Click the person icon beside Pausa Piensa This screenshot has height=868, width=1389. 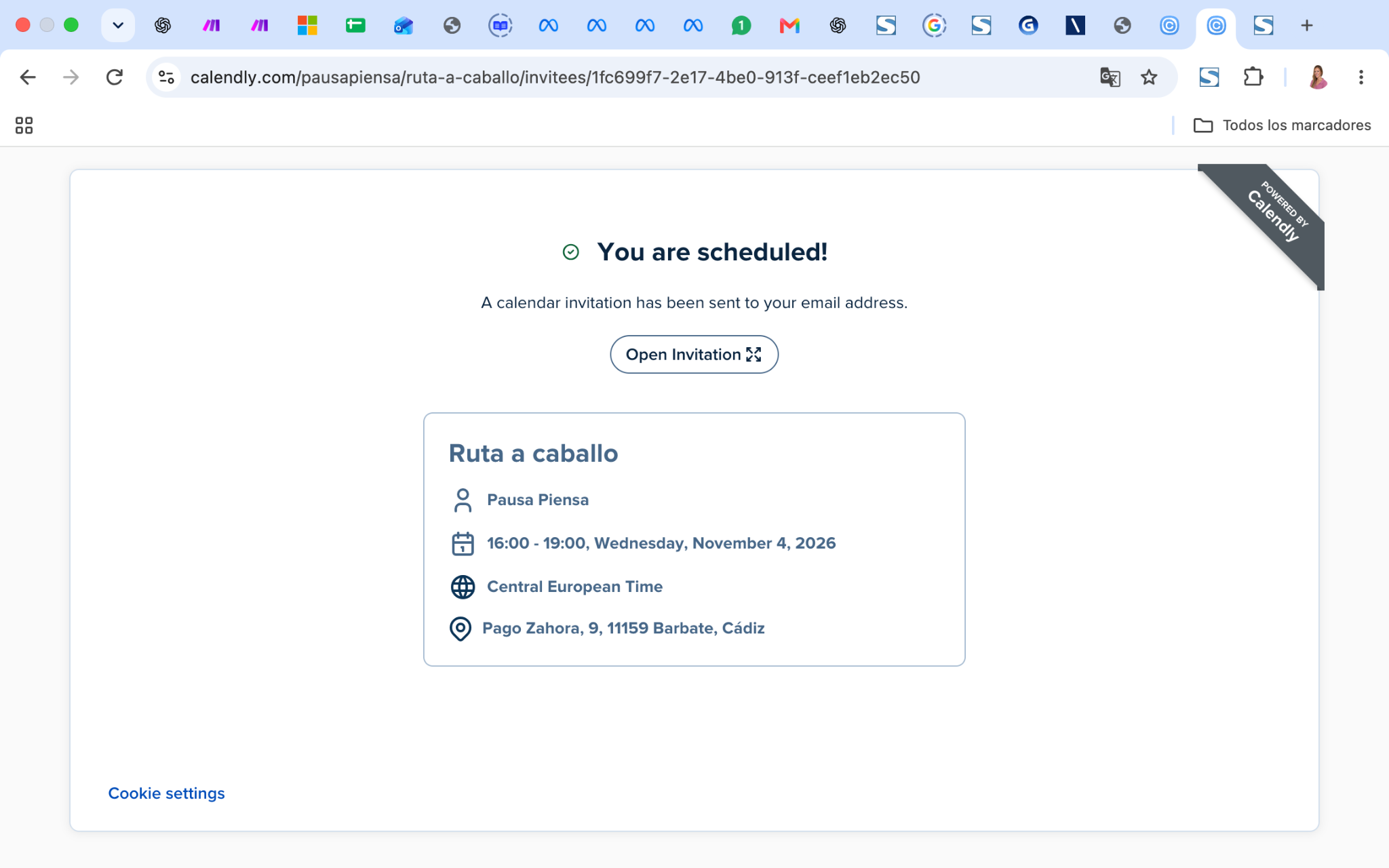pyautogui.click(x=463, y=500)
